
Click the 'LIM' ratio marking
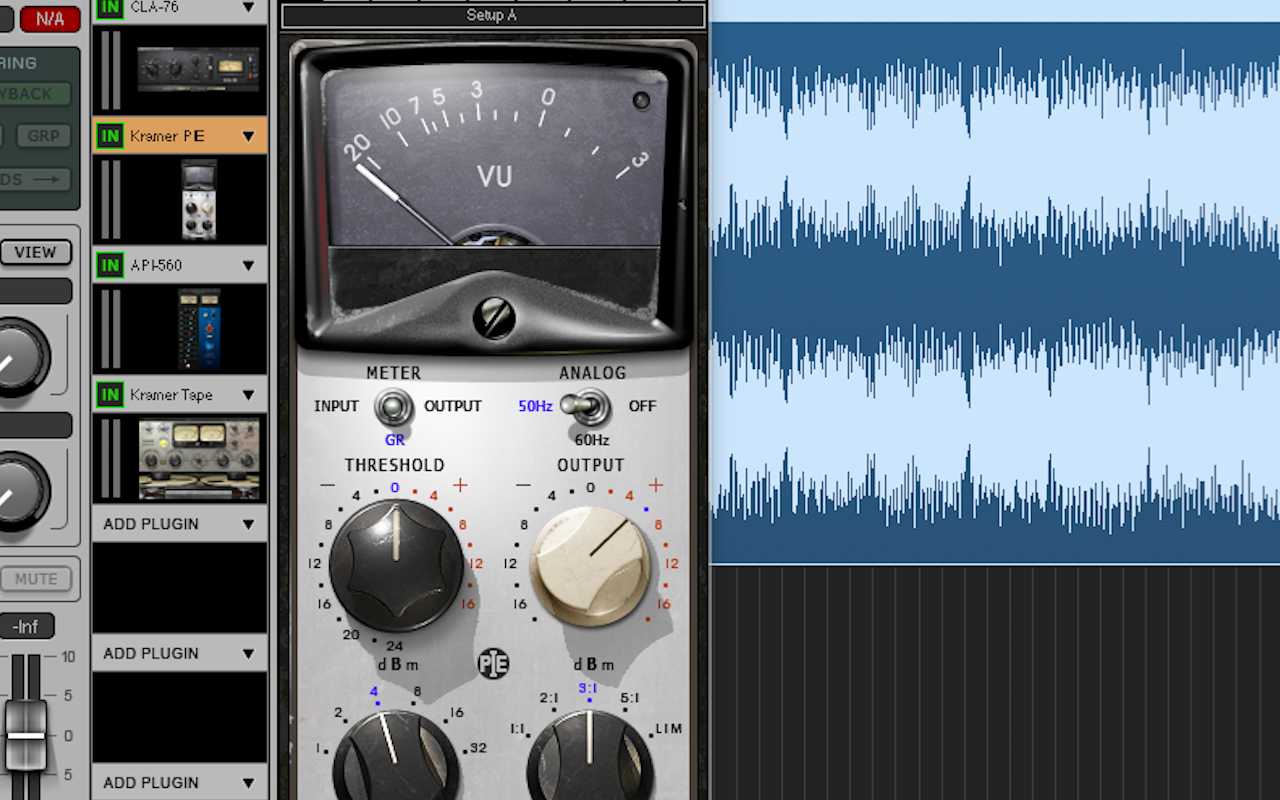[x=669, y=728]
